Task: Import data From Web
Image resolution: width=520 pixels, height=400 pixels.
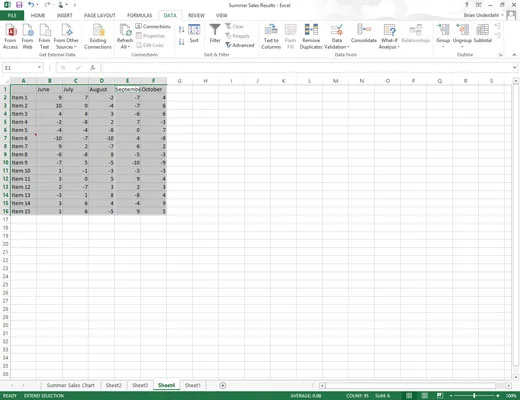Action: coord(27,37)
